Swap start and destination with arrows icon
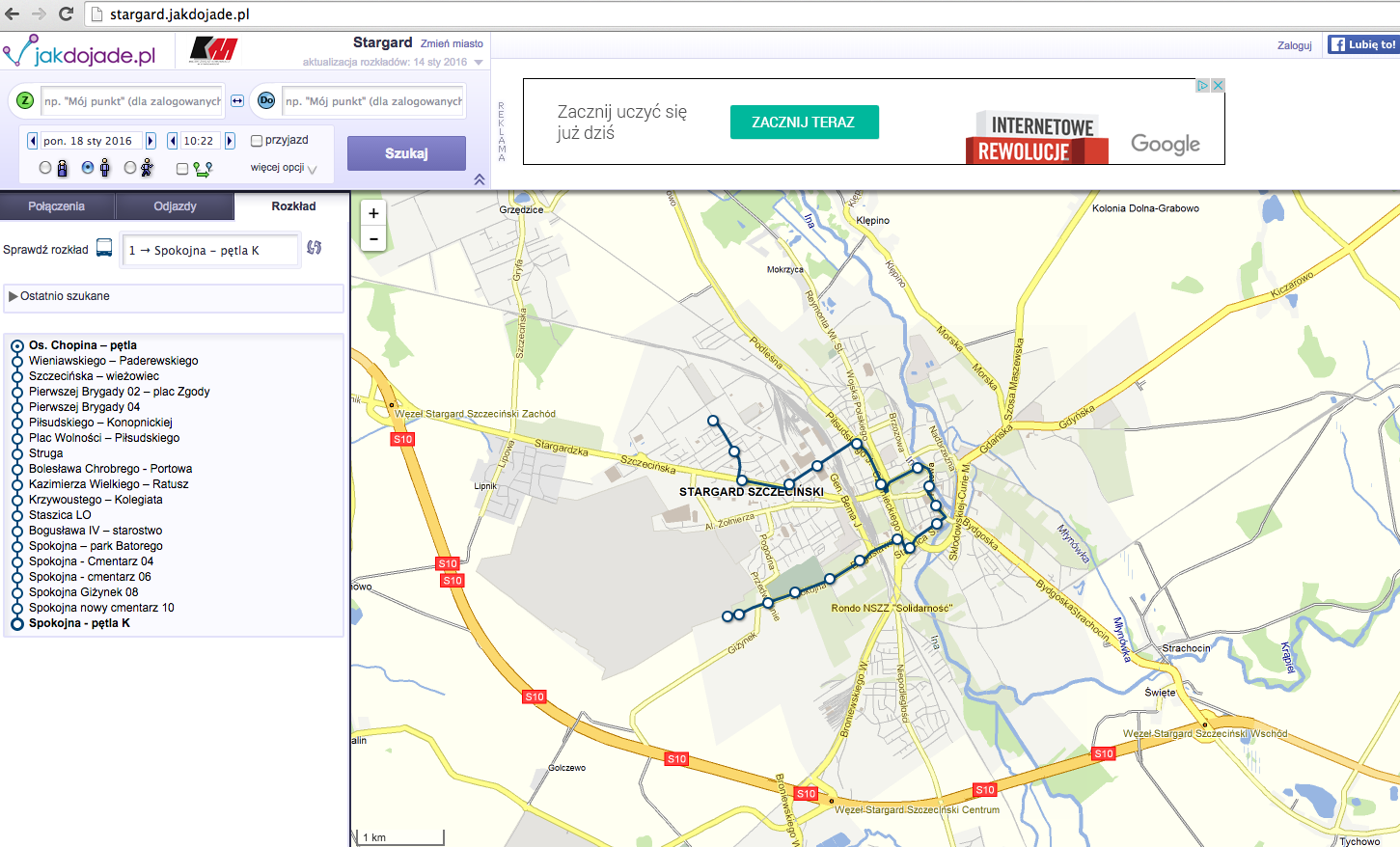1400x847 pixels. click(x=237, y=100)
